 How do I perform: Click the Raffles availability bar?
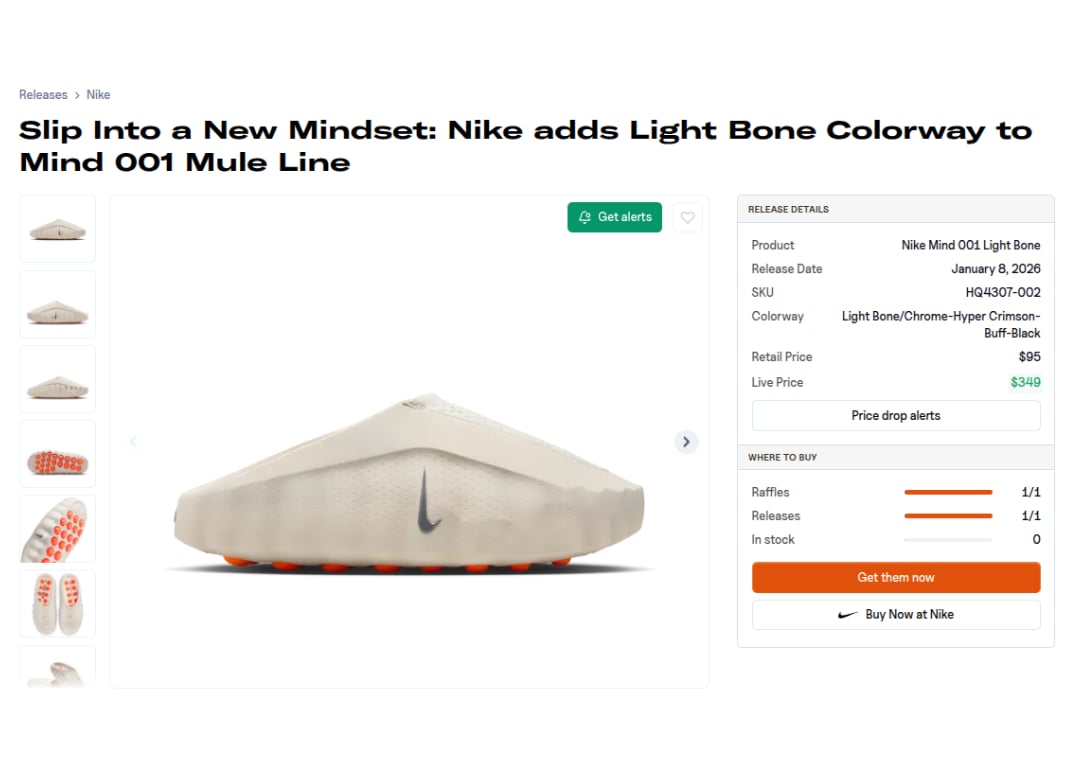click(x=948, y=492)
